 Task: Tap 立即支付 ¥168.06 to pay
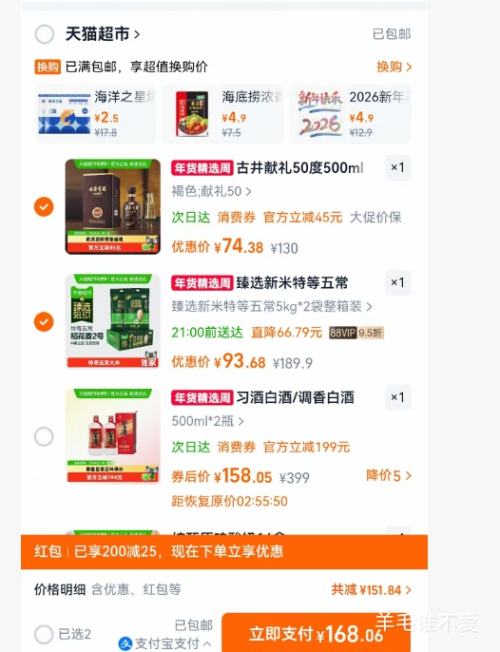pyautogui.click(x=316, y=634)
